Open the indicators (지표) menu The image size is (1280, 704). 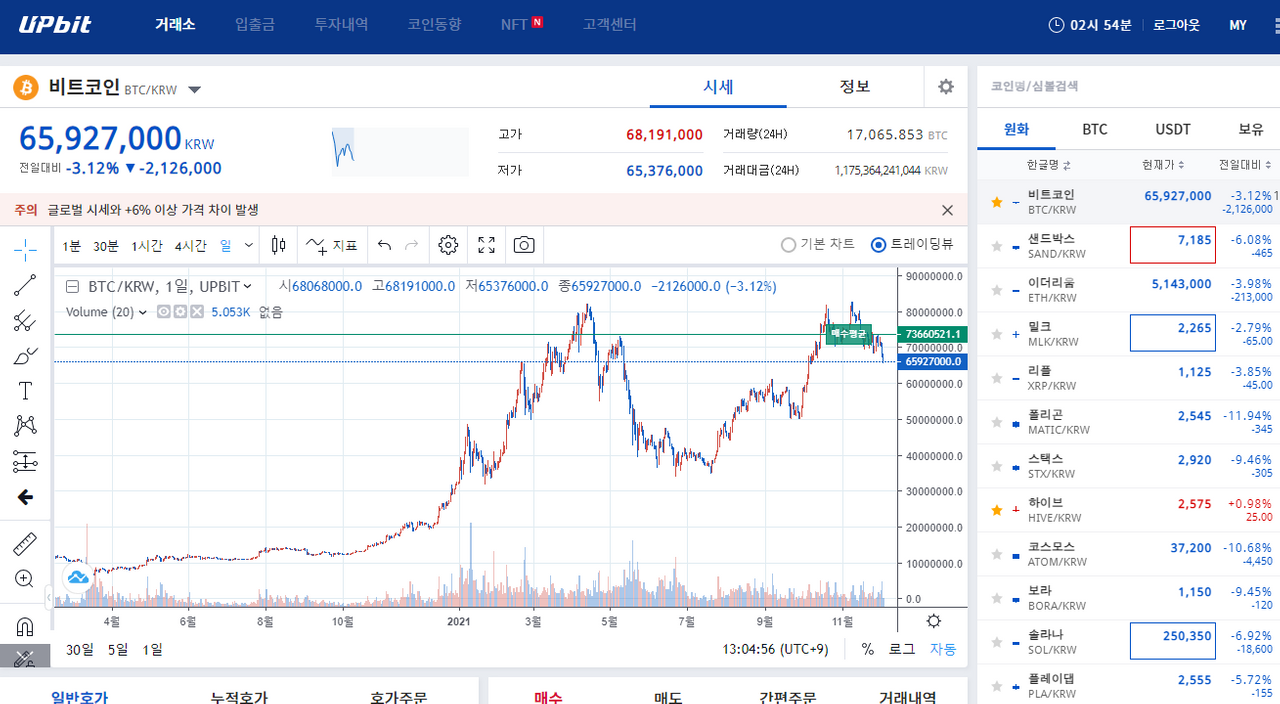tap(331, 245)
